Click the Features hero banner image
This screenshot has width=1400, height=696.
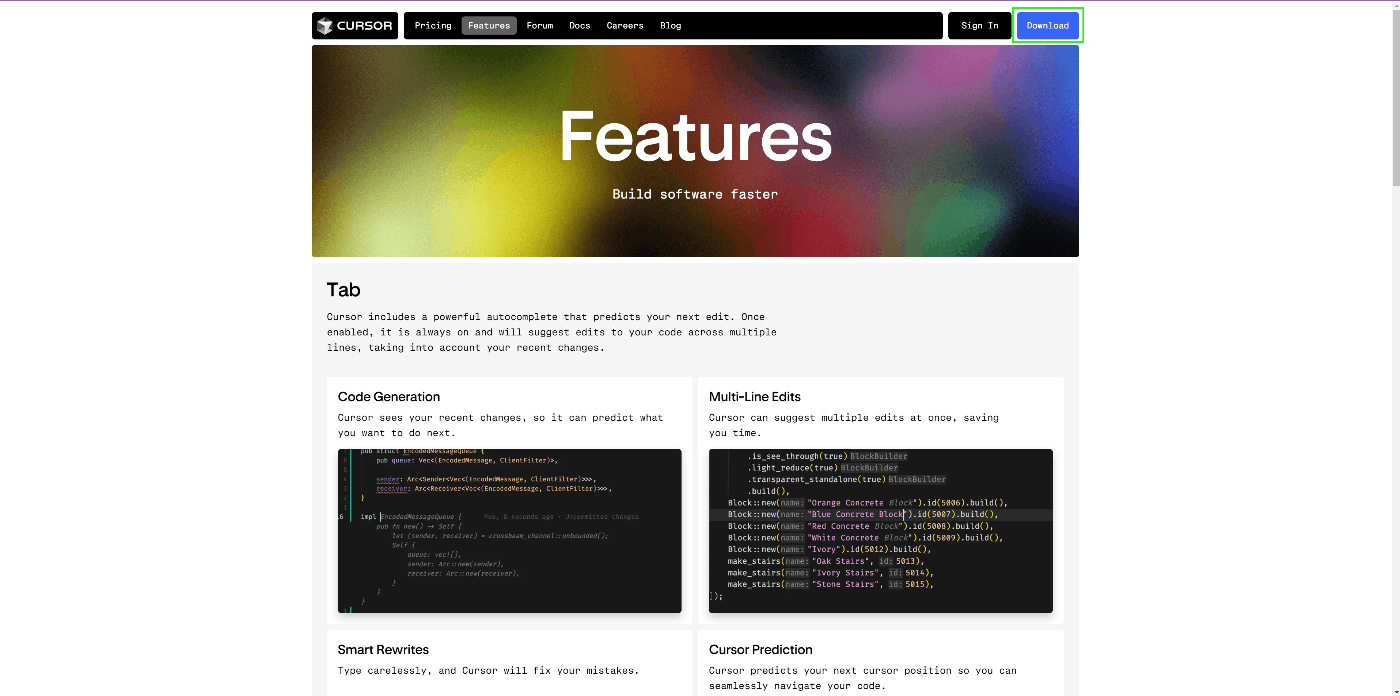tap(695, 151)
